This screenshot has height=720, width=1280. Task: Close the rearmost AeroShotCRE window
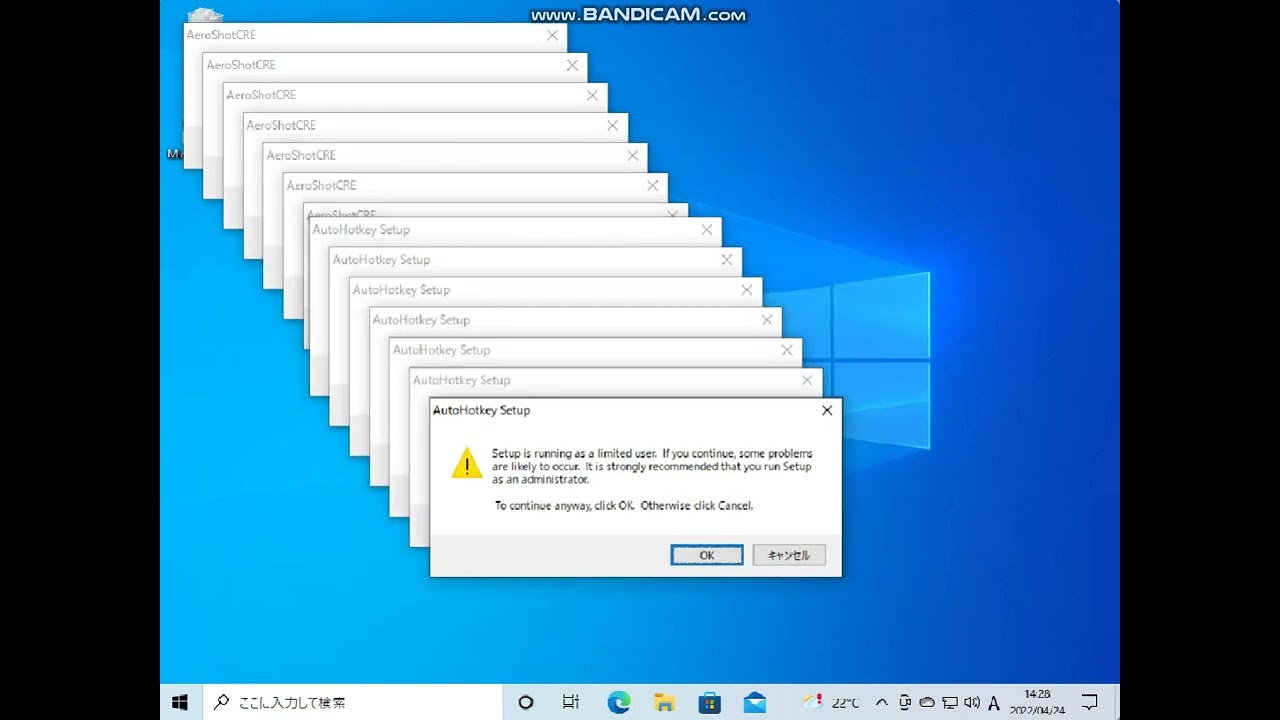[x=552, y=35]
